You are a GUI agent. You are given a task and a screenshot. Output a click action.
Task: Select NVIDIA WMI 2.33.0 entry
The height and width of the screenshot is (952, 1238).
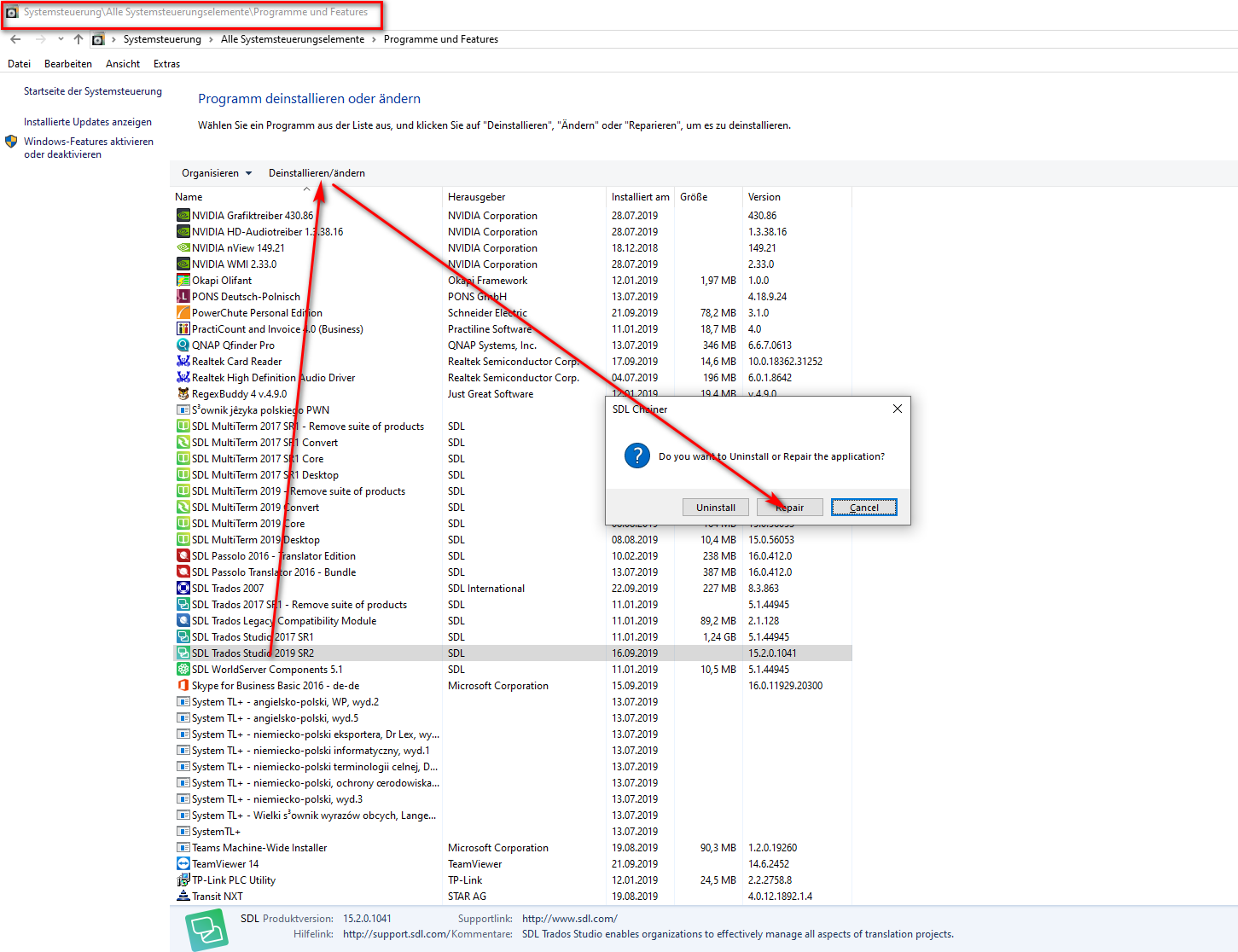click(512, 264)
